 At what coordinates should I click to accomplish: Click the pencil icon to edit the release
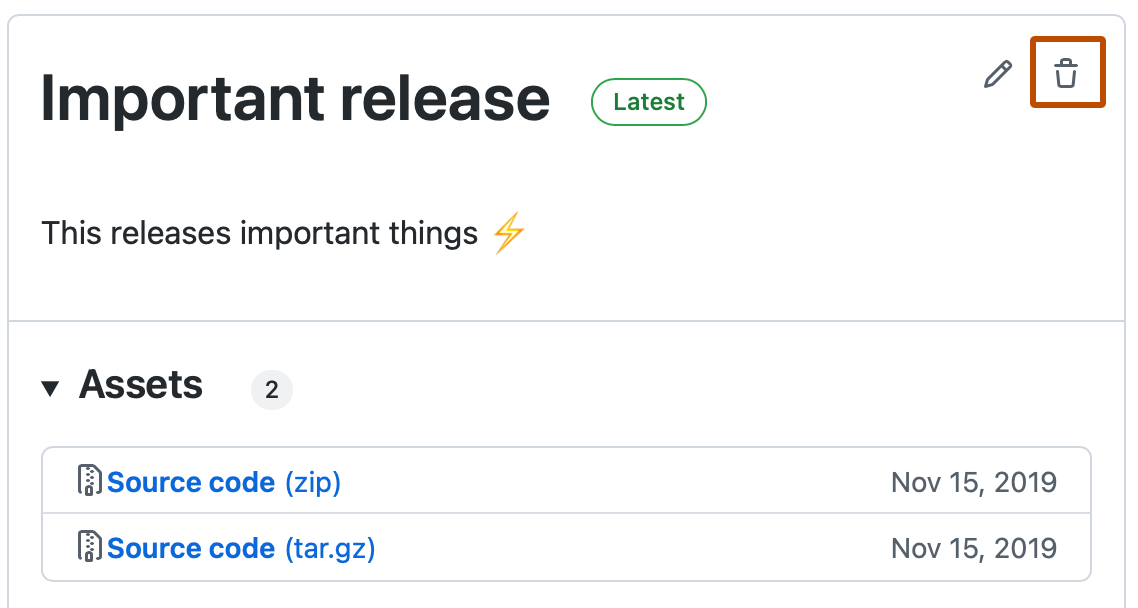[x=997, y=74]
